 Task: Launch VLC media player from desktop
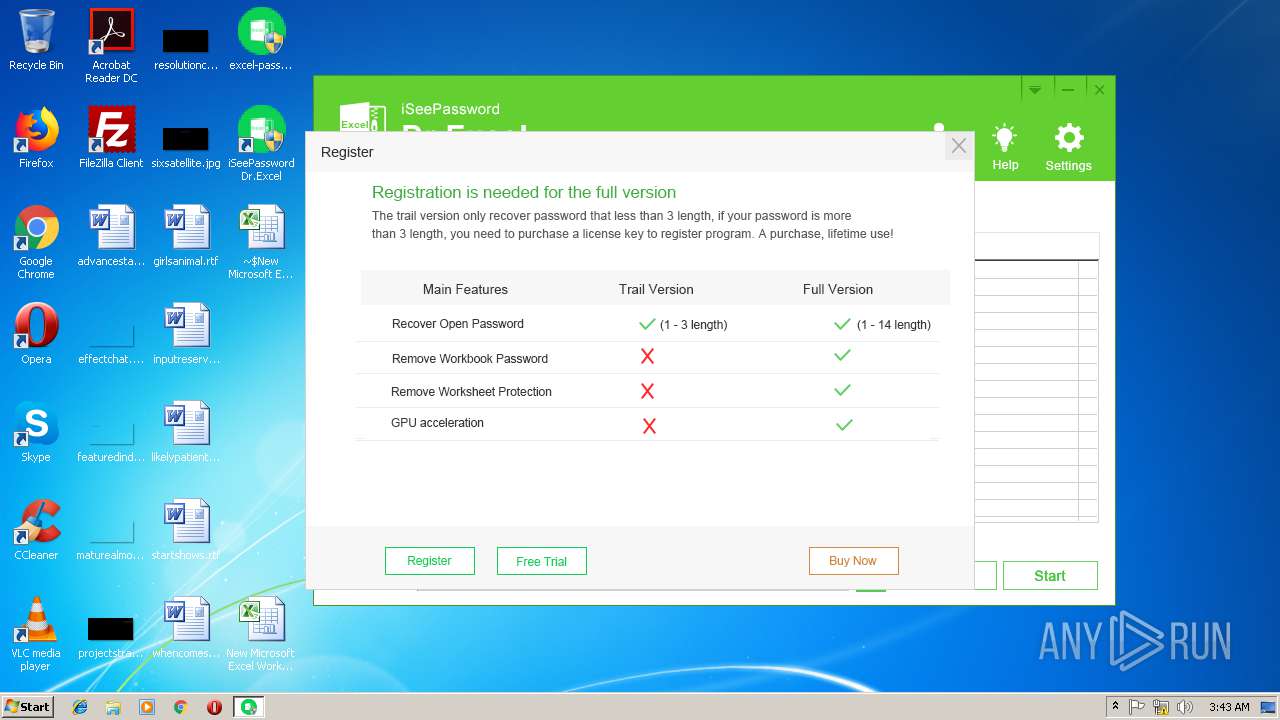click(x=36, y=634)
